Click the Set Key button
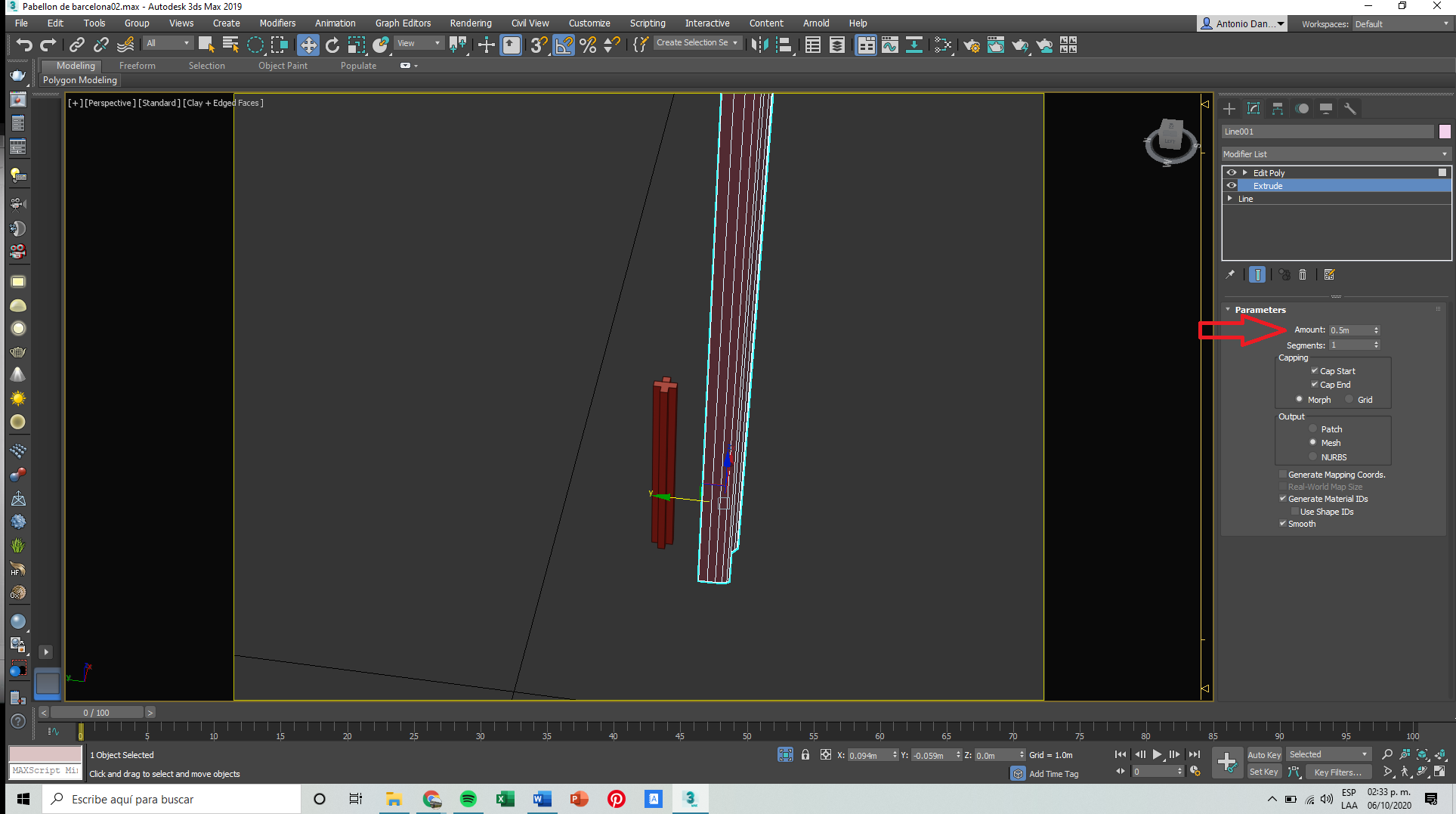 point(1264,772)
